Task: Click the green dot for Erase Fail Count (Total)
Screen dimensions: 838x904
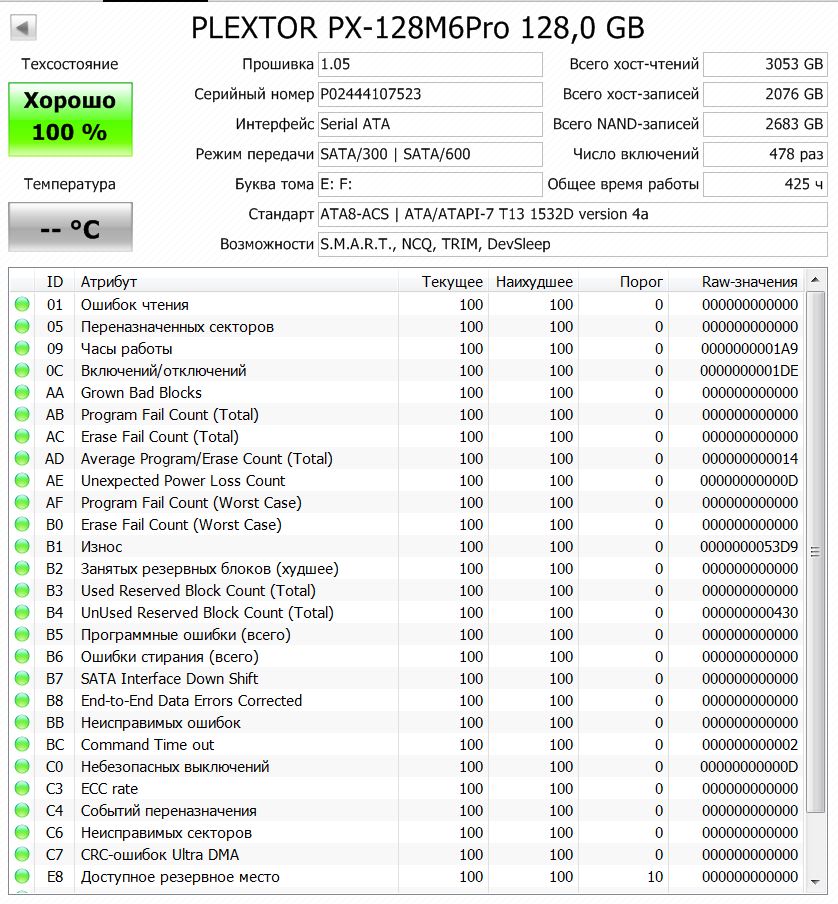Action: click(x=22, y=436)
